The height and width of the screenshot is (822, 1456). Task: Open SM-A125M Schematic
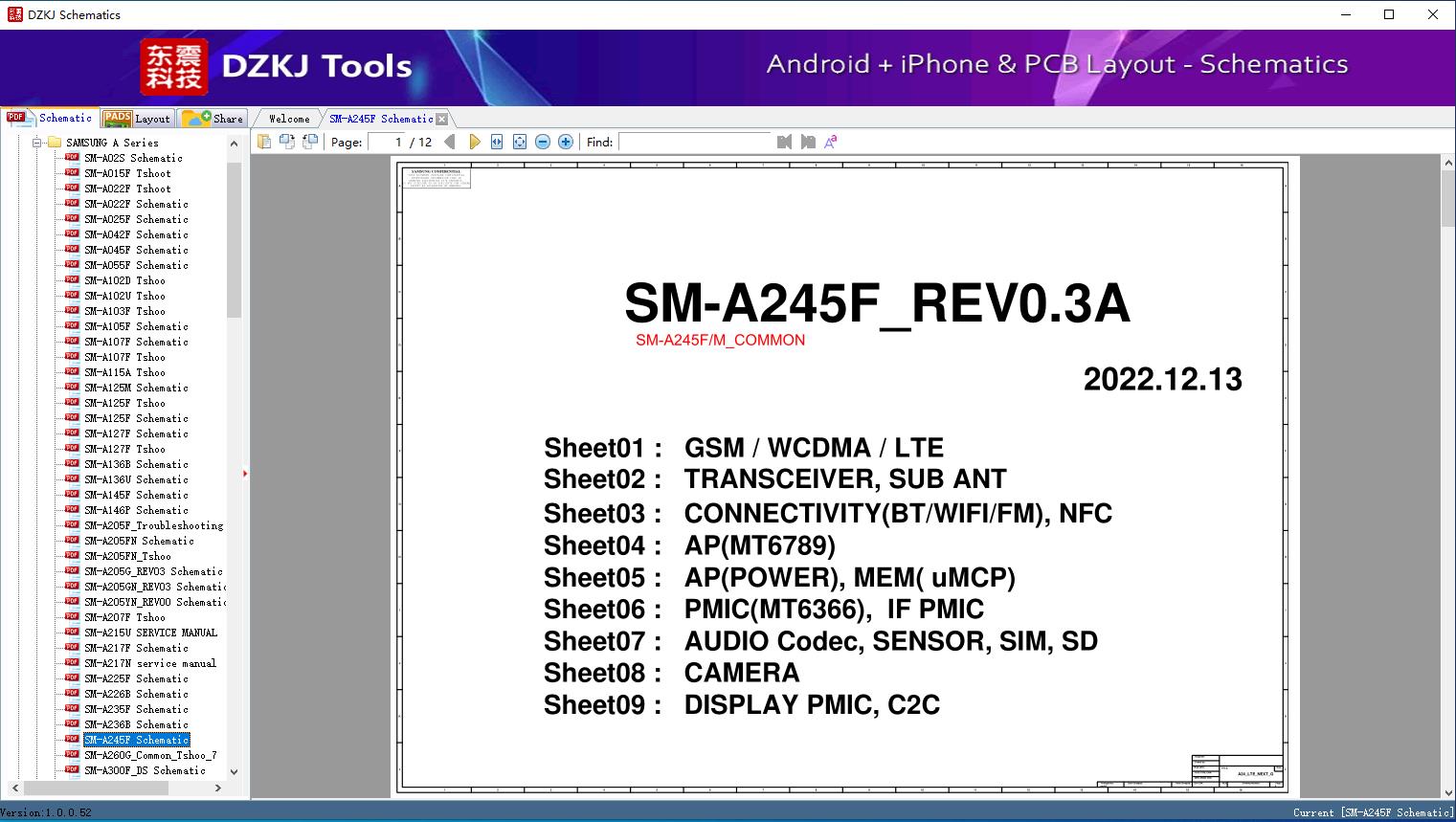click(136, 388)
